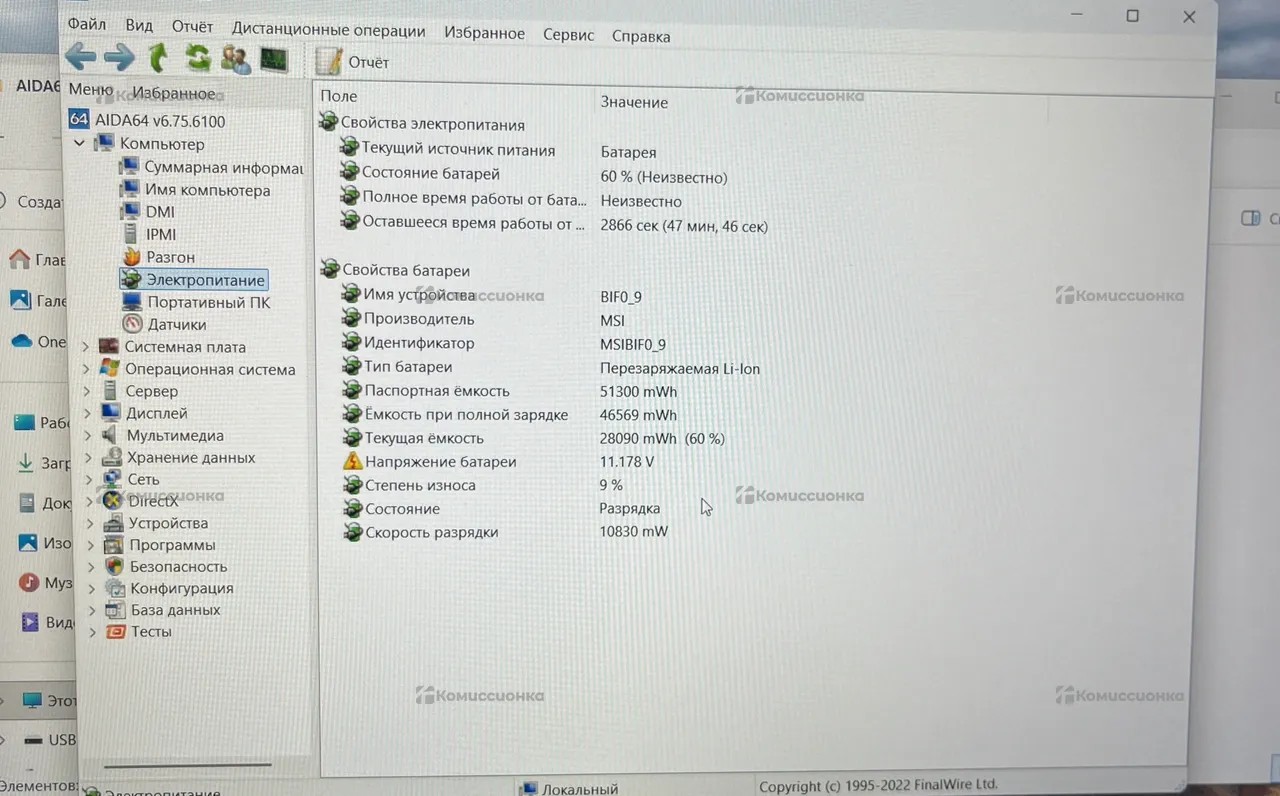Click the users management toolbar icon
The height and width of the screenshot is (796, 1280).
[x=235, y=59]
